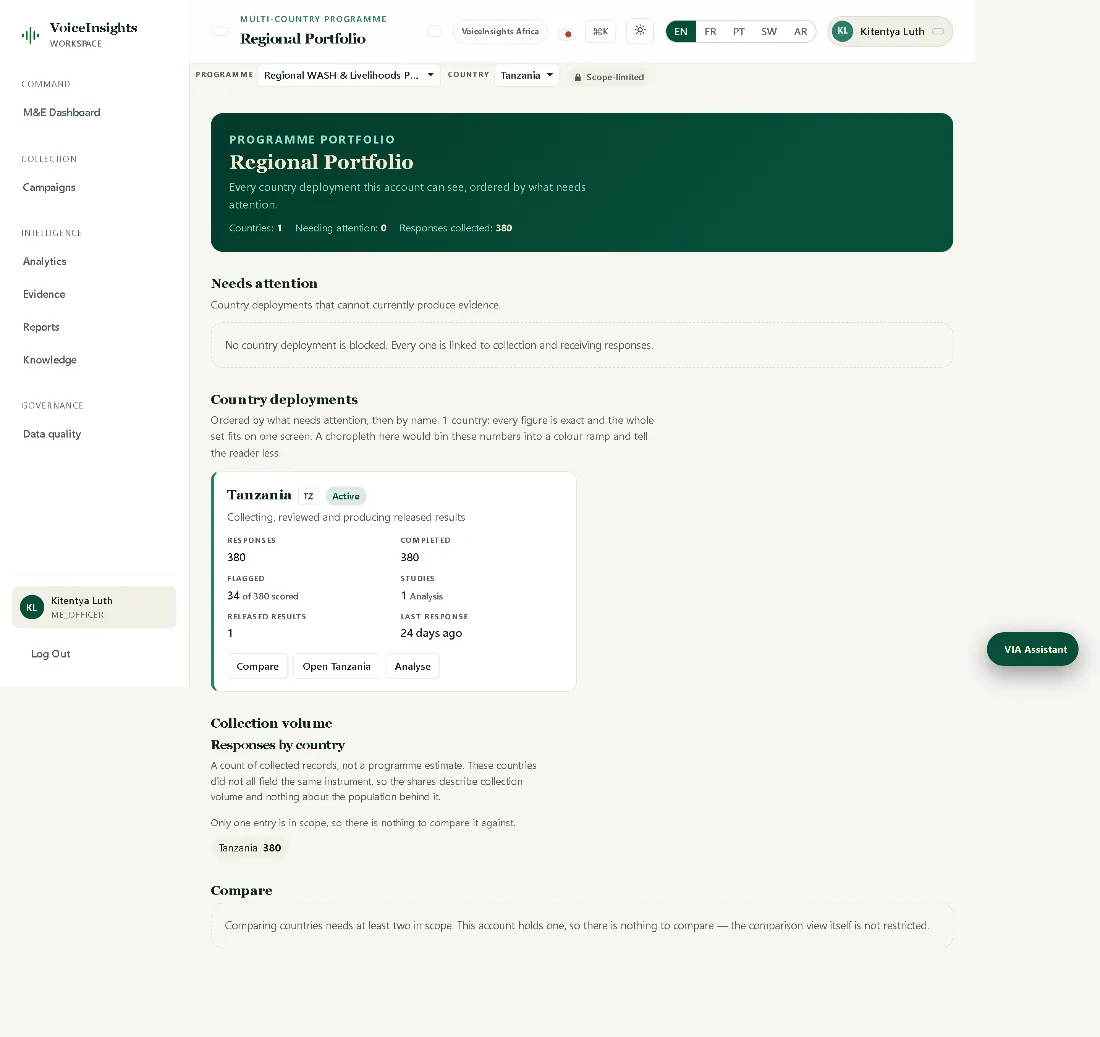Open the VoiceInsights Africa organisation selector
Viewport: 1100px width, 1037px height.
point(500,32)
